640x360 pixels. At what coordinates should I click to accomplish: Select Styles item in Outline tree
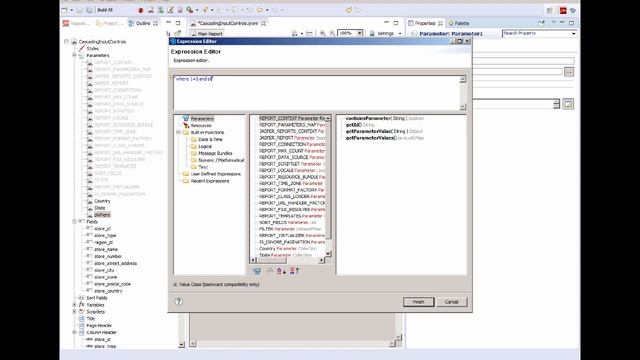click(92, 48)
